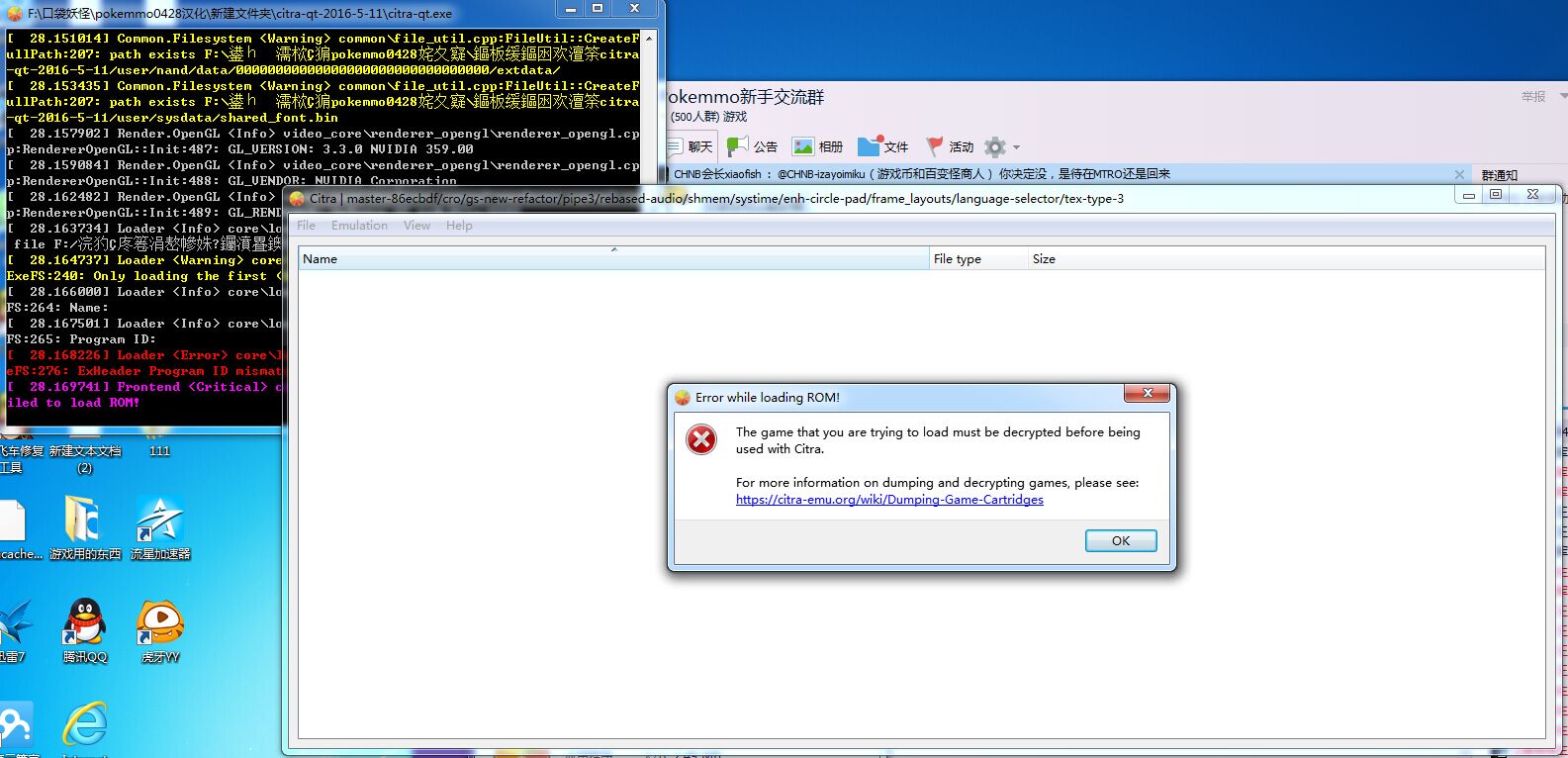Image resolution: width=1568 pixels, height=758 pixels.
Task: Sort game list by Name column
Action: pos(613,258)
